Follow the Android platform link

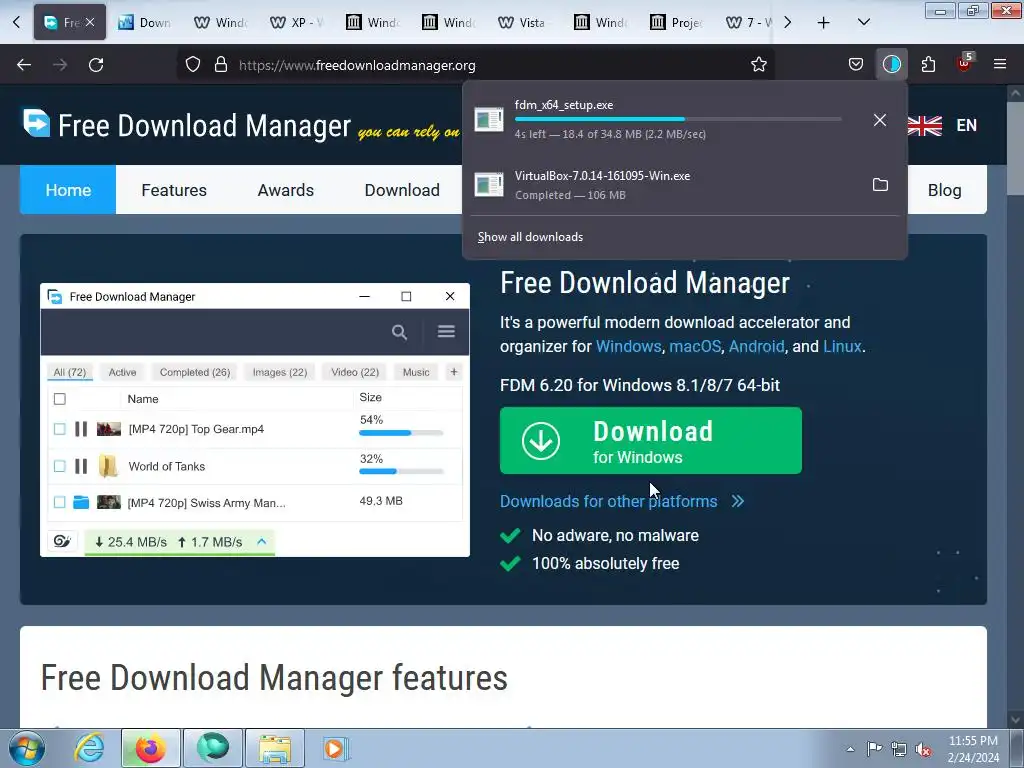(x=756, y=346)
